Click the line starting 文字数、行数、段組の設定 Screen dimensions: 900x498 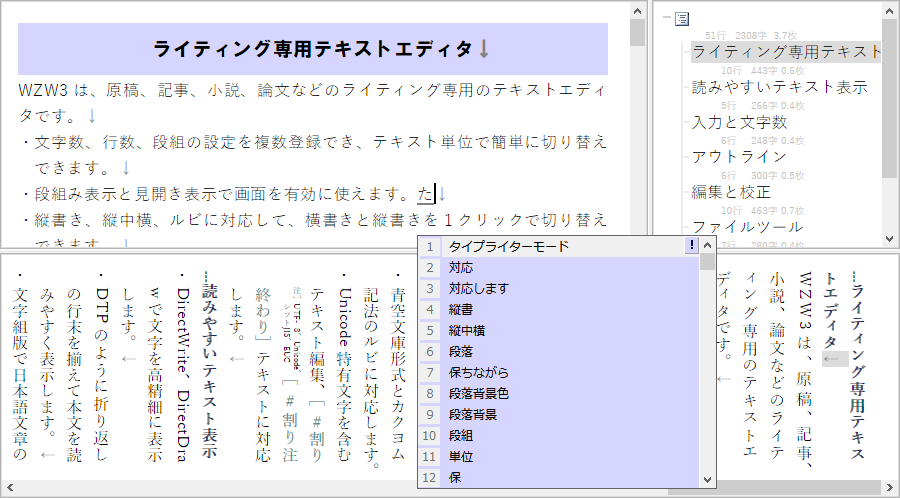(320, 142)
